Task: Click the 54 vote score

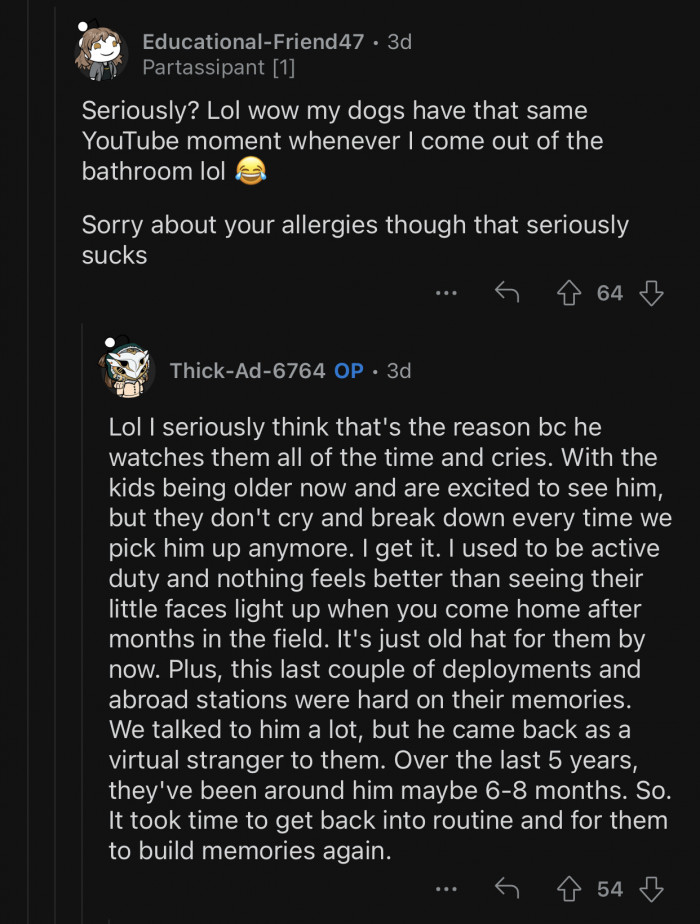Action: (x=610, y=888)
